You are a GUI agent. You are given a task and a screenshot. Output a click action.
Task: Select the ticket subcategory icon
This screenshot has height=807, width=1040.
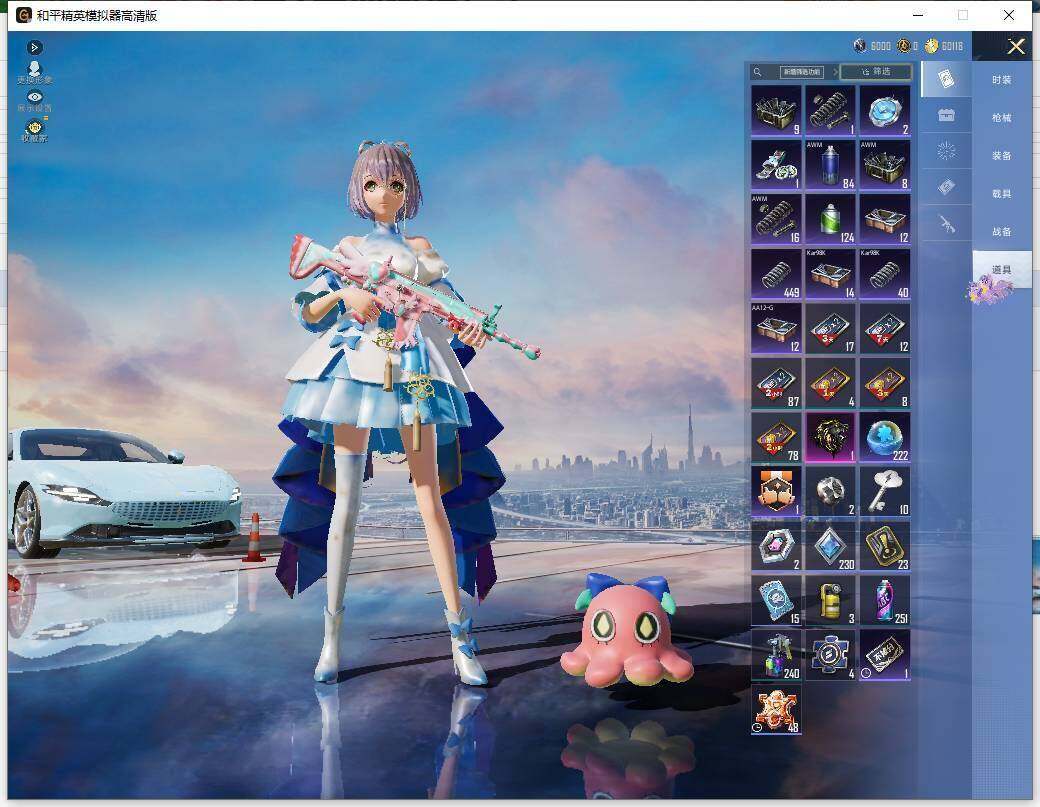point(946,188)
